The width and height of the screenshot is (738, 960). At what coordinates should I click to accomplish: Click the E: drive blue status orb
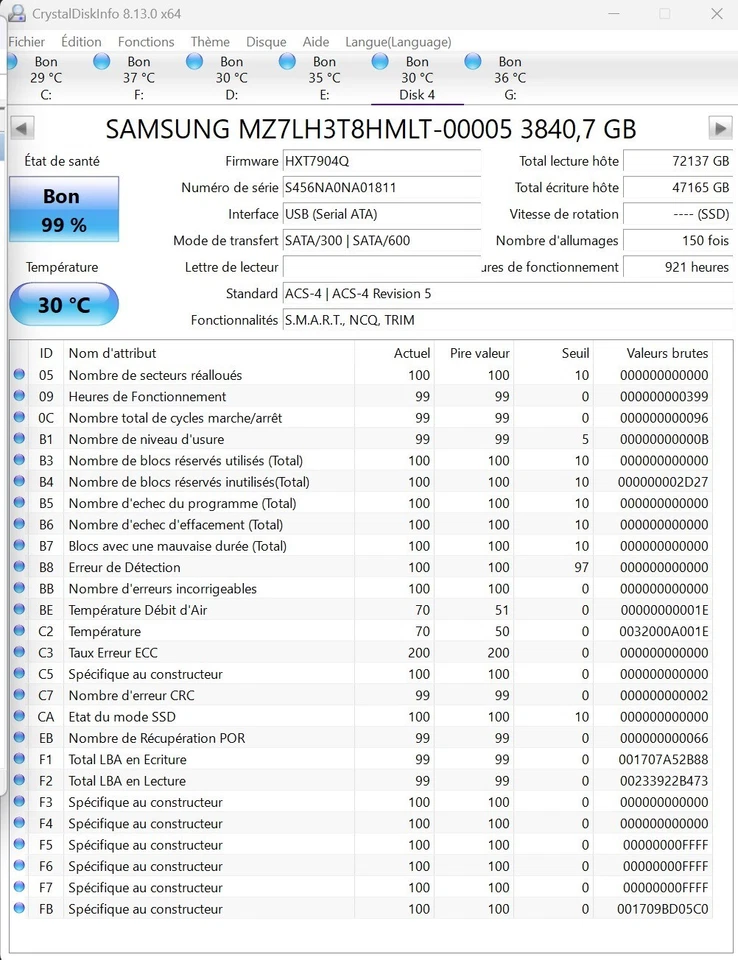(x=287, y=61)
